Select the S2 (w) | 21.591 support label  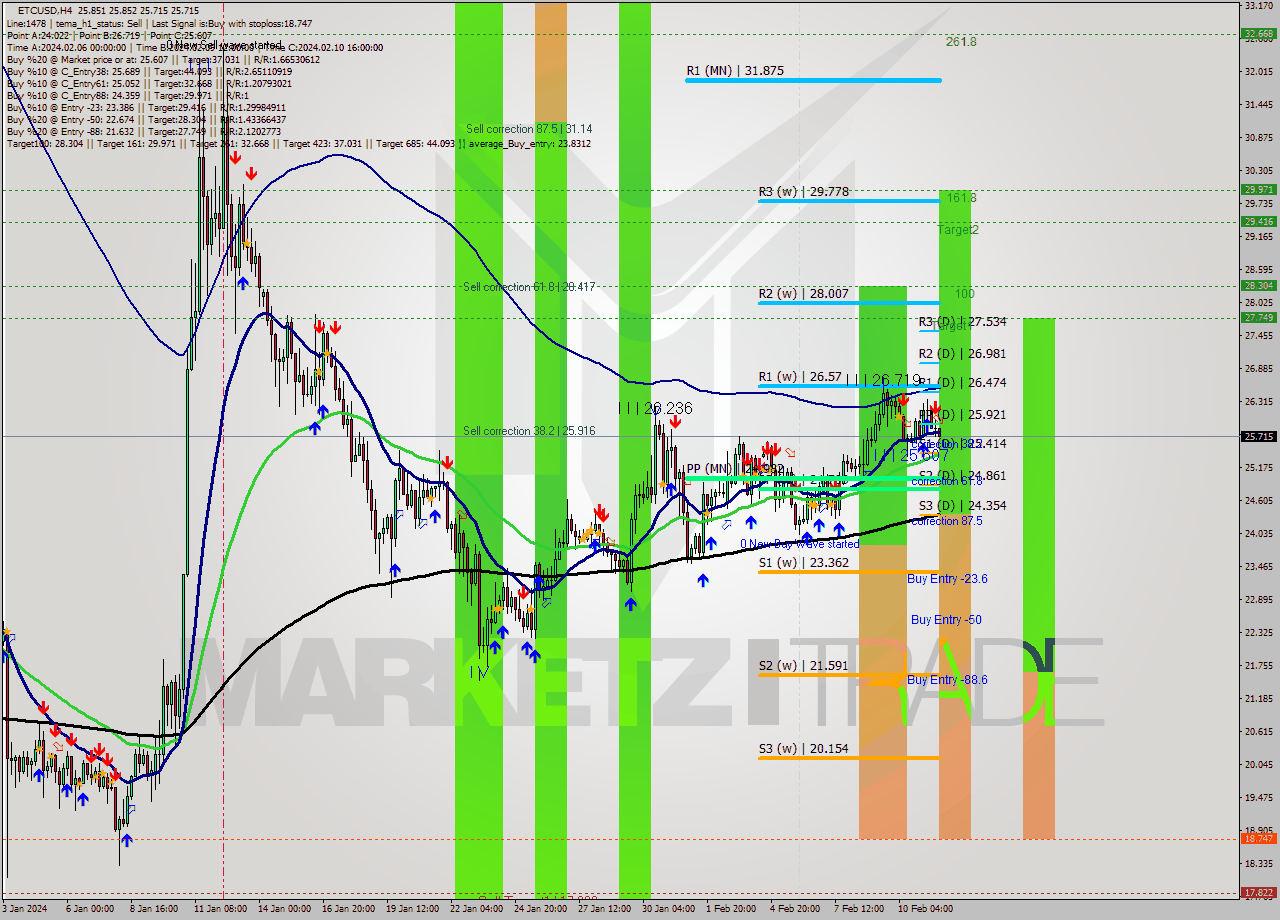[803, 666]
